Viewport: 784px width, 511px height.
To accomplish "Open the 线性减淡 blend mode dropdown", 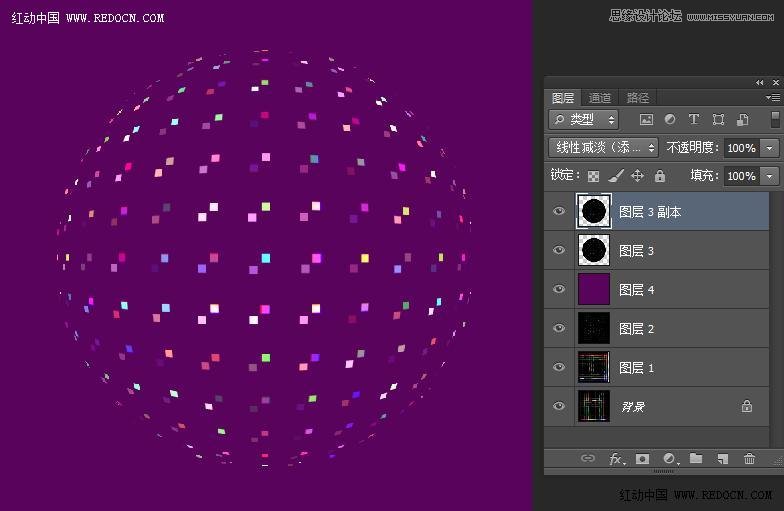I will 604,148.
